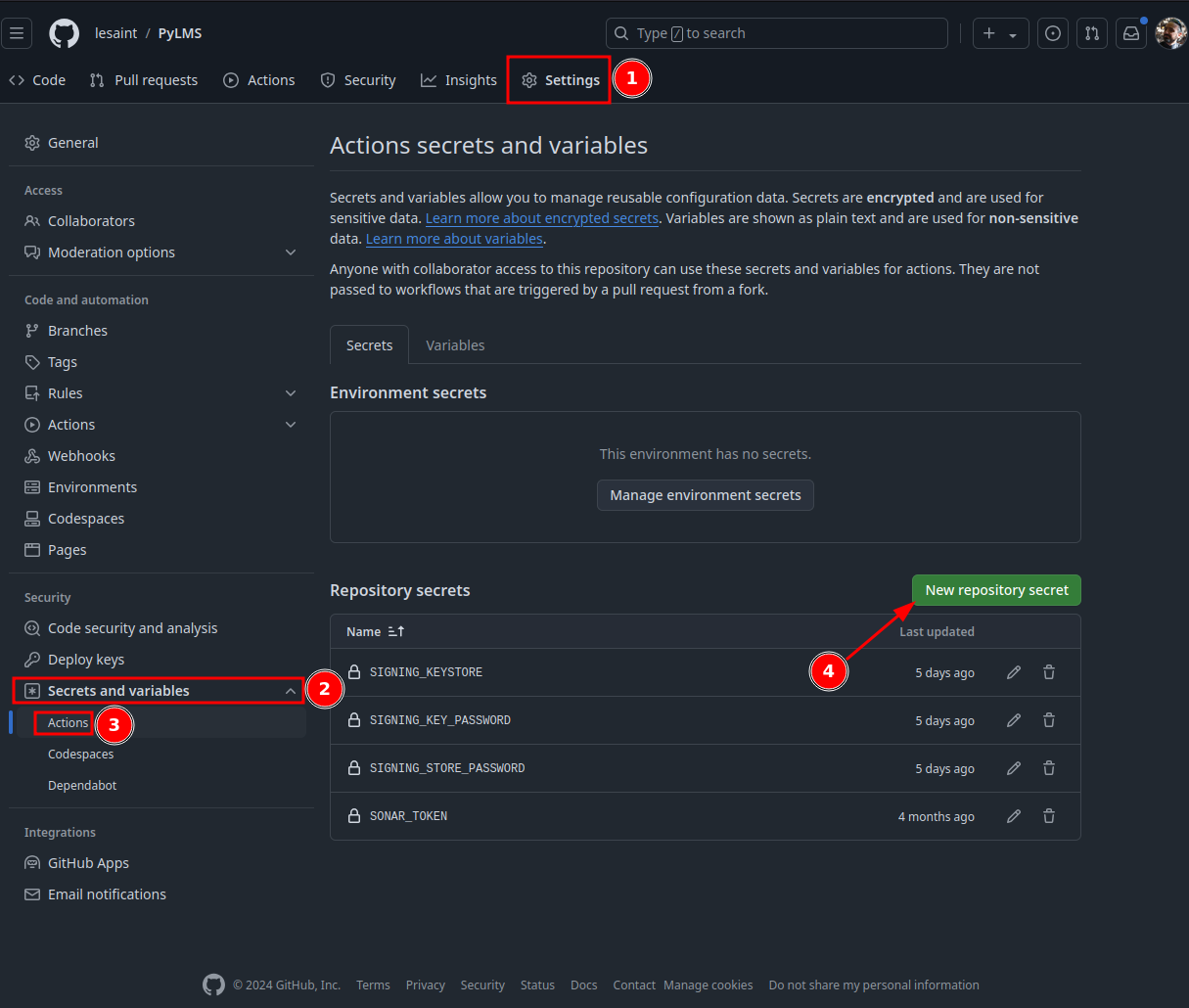This screenshot has width=1189, height=1008.
Task: Edit the SIGNING_KEY_PASSWORD secret
Action: (1014, 720)
